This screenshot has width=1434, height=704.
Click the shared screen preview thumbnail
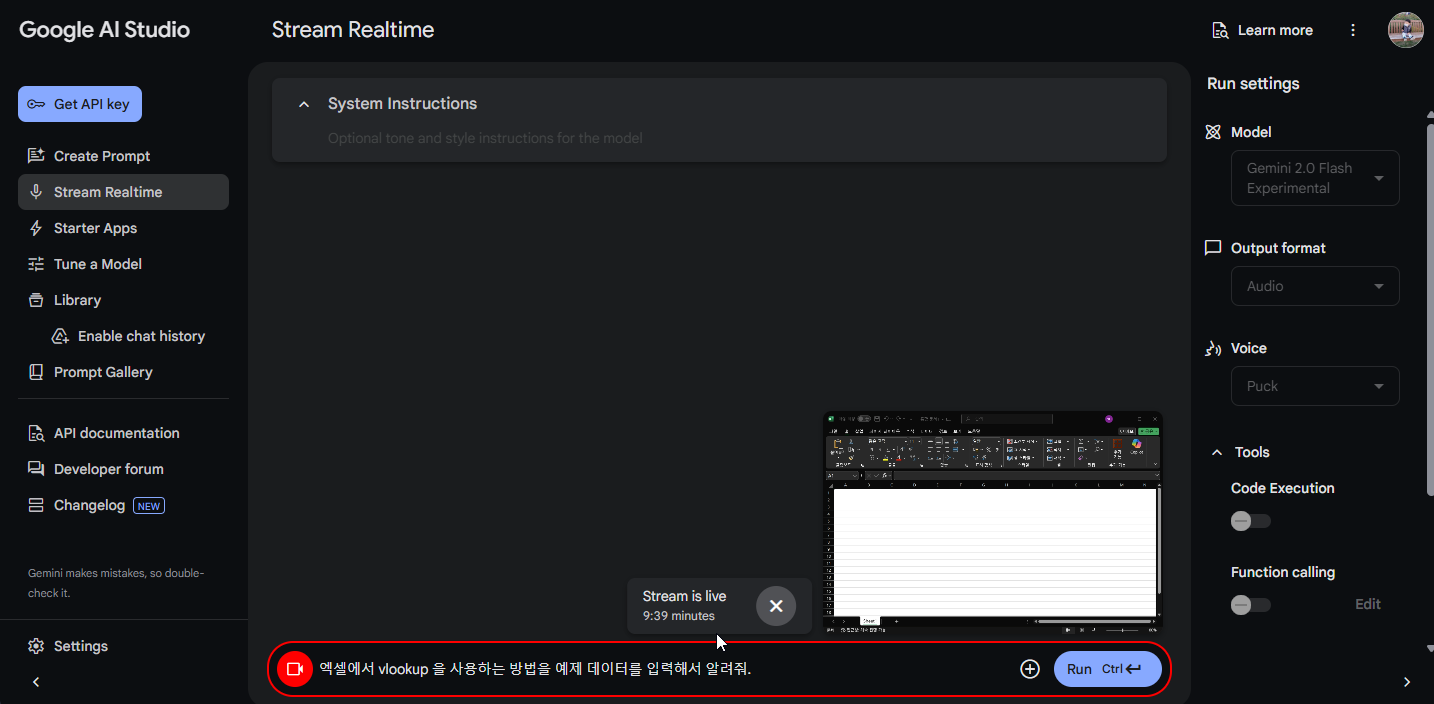(993, 523)
